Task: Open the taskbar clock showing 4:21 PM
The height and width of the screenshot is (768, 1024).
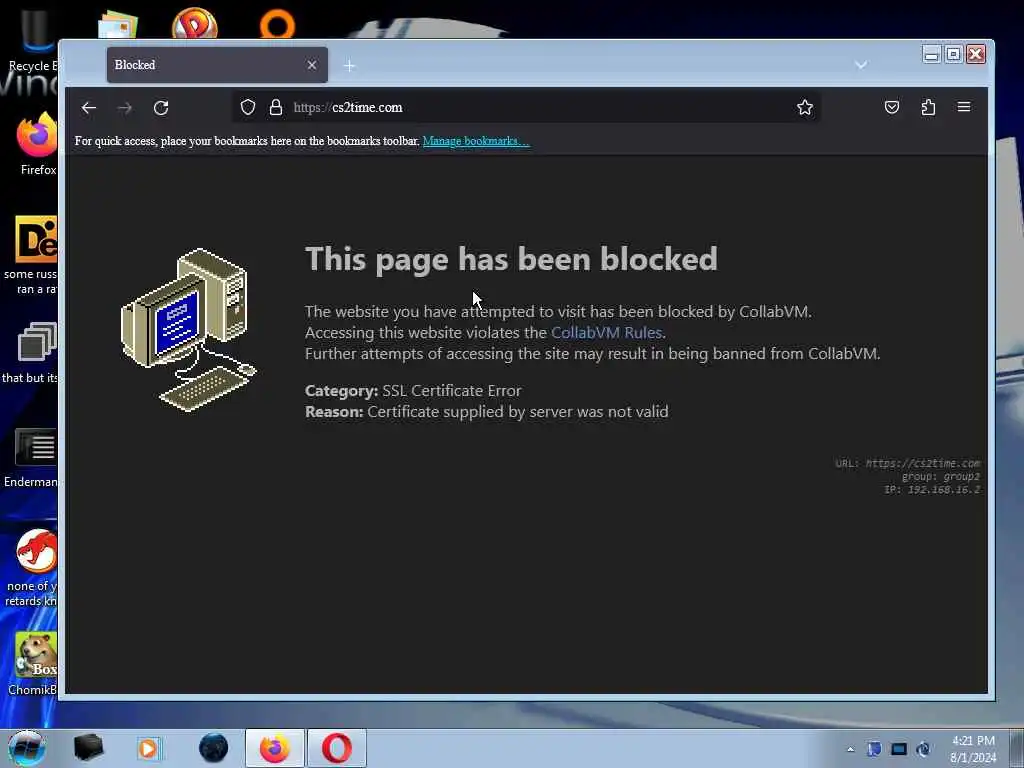Action: coord(973,749)
